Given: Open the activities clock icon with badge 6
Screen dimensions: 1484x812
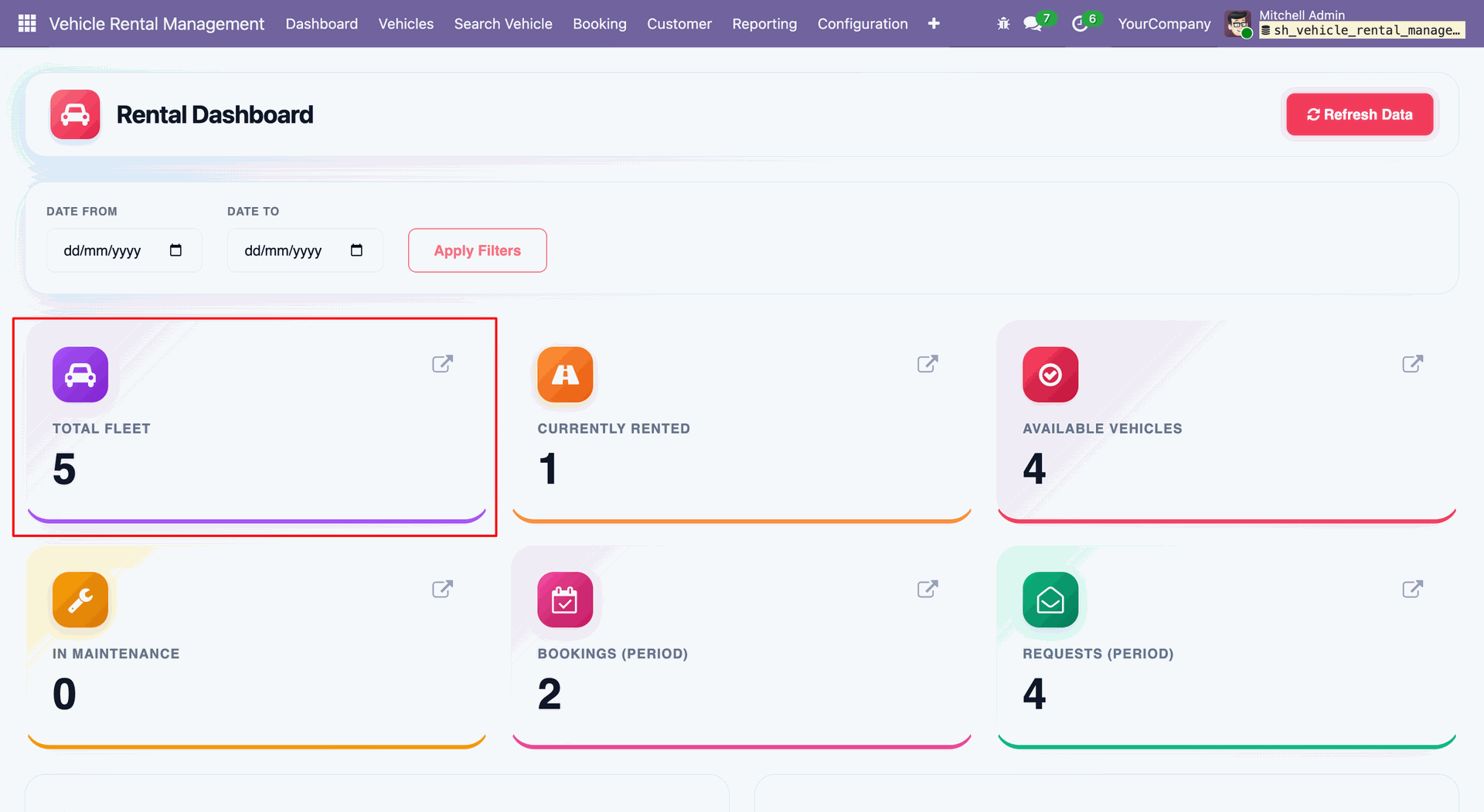Looking at the screenshot, I should 1080,24.
